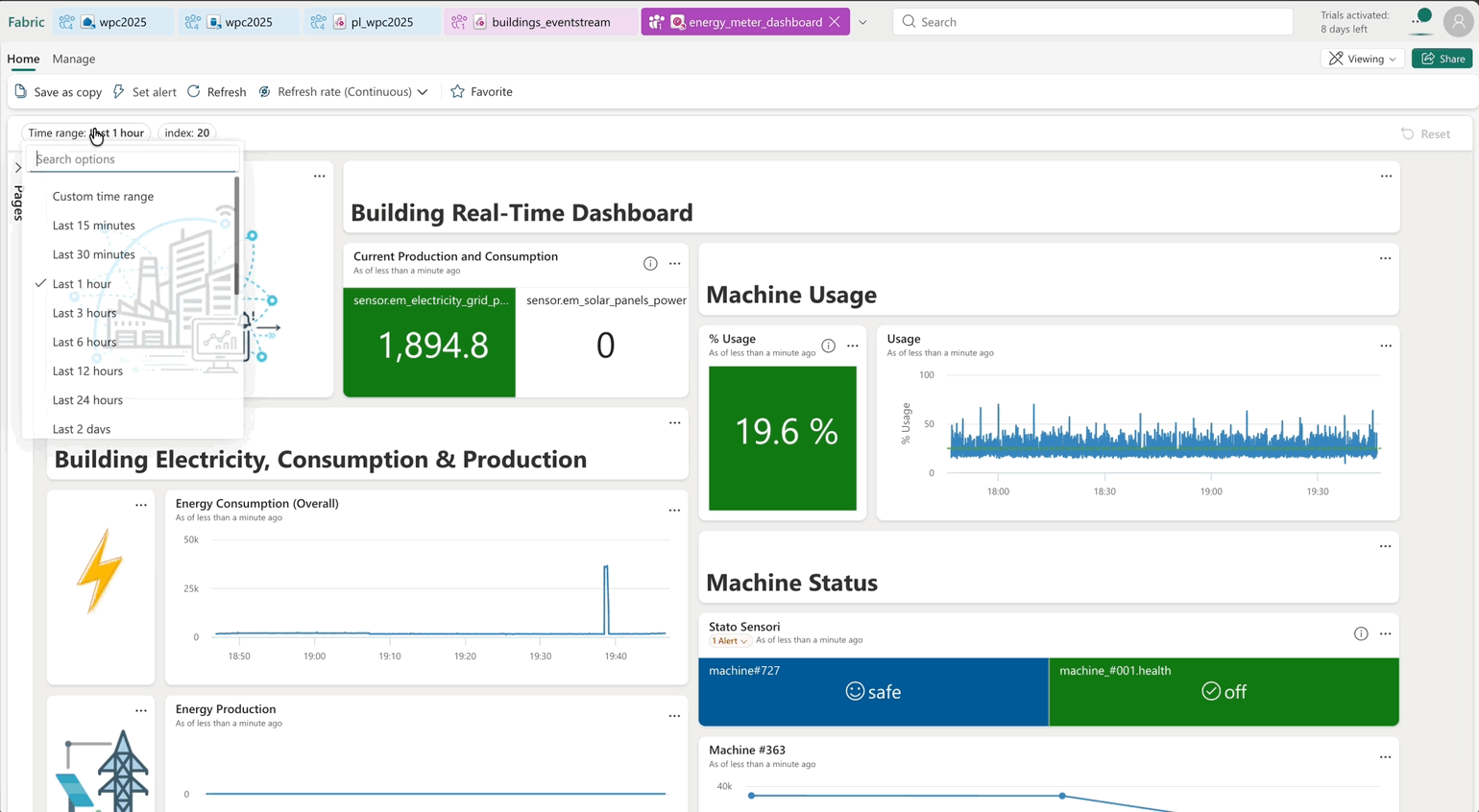This screenshot has height=812, width=1479.
Task: Click the Share button
Action: point(1443,59)
